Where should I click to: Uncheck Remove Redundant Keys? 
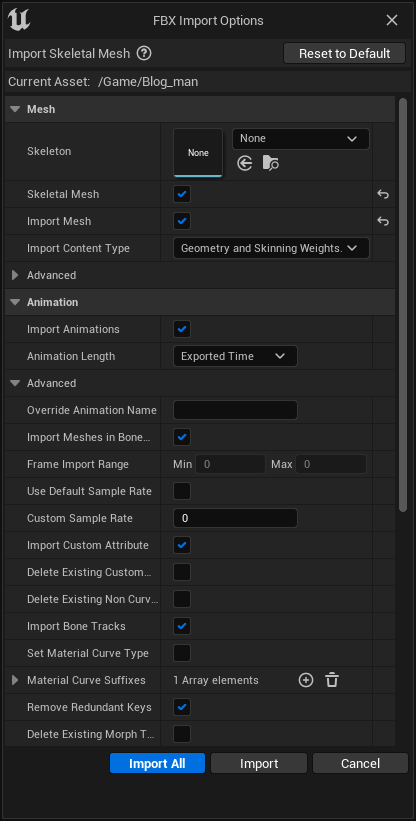click(182, 707)
